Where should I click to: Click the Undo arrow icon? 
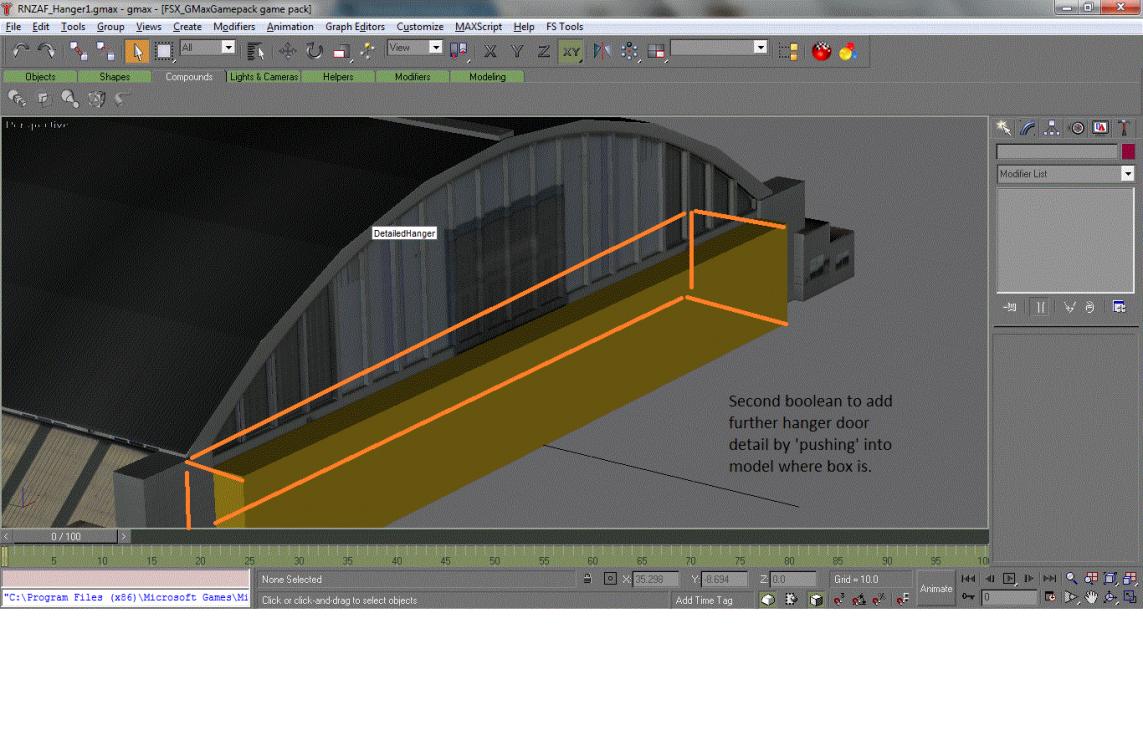[20, 49]
